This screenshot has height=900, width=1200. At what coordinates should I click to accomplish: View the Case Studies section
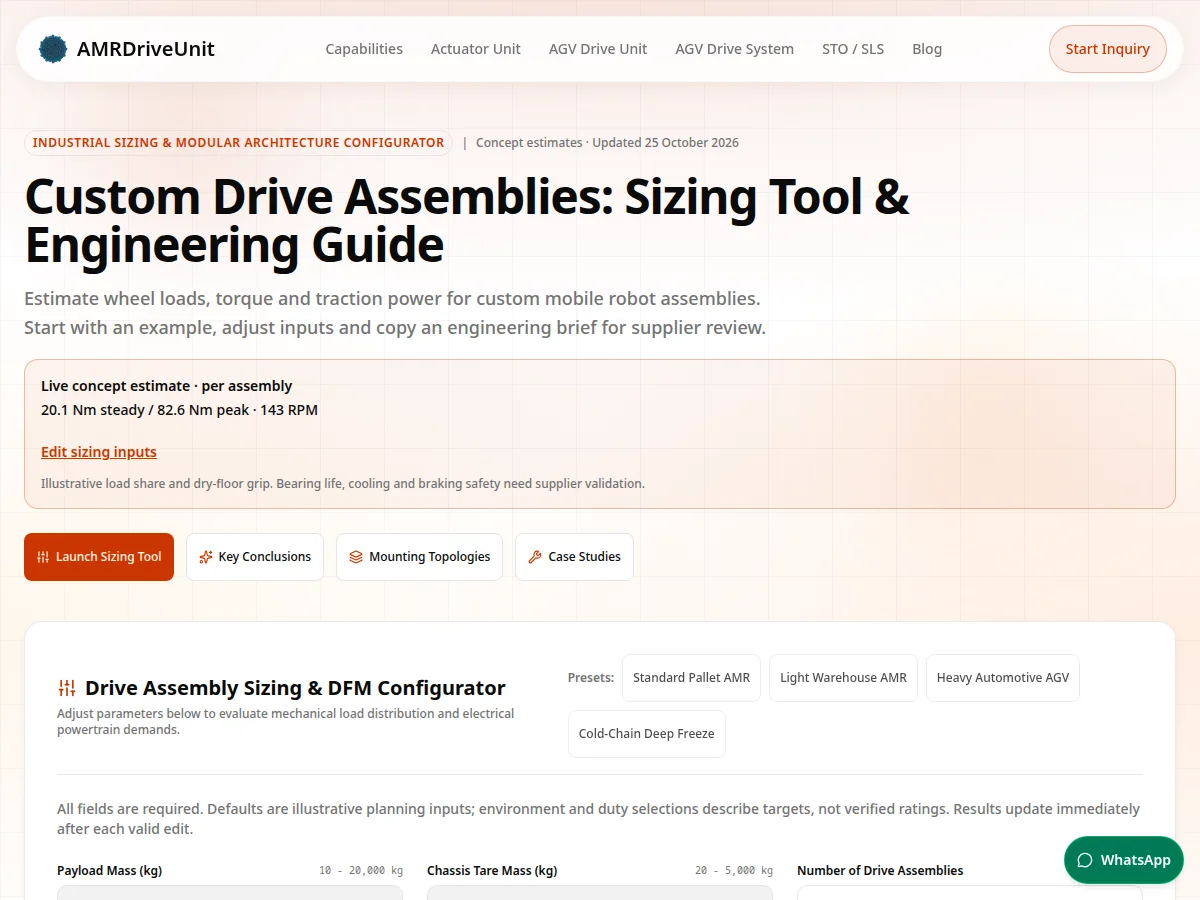click(x=574, y=557)
